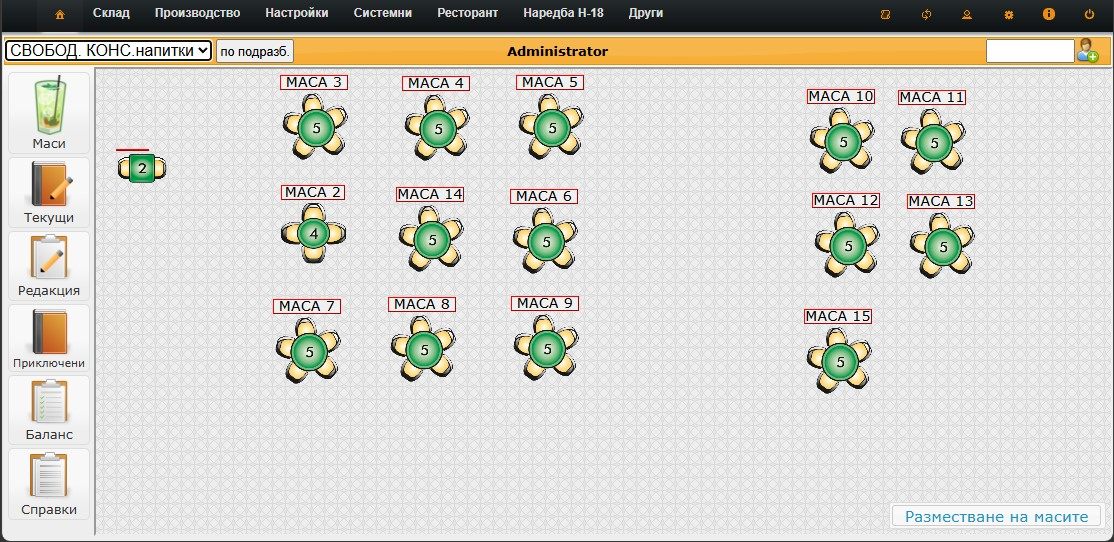Open the Настройки menu
The height and width of the screenshot is (542, 1114).
pyautogui.click(x=297, y=13)
